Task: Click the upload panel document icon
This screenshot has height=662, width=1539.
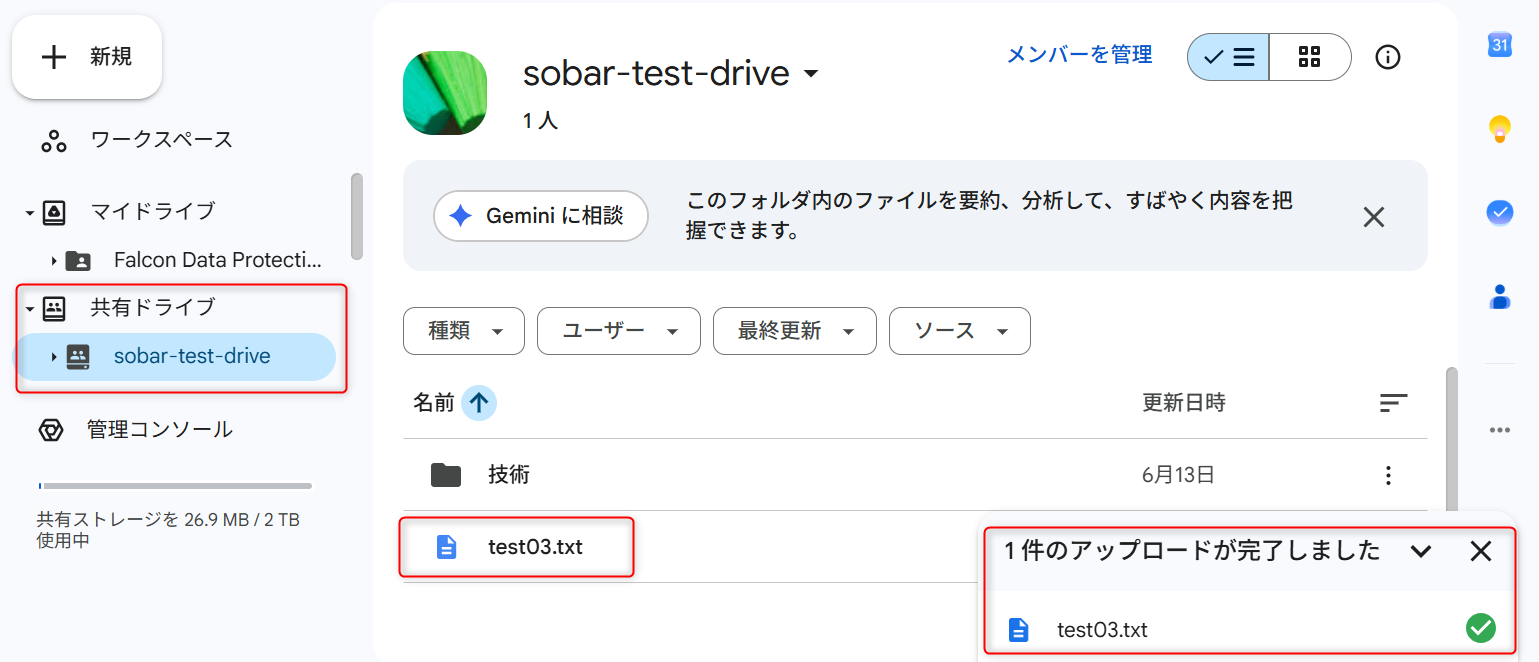Action: point(1018,630)
